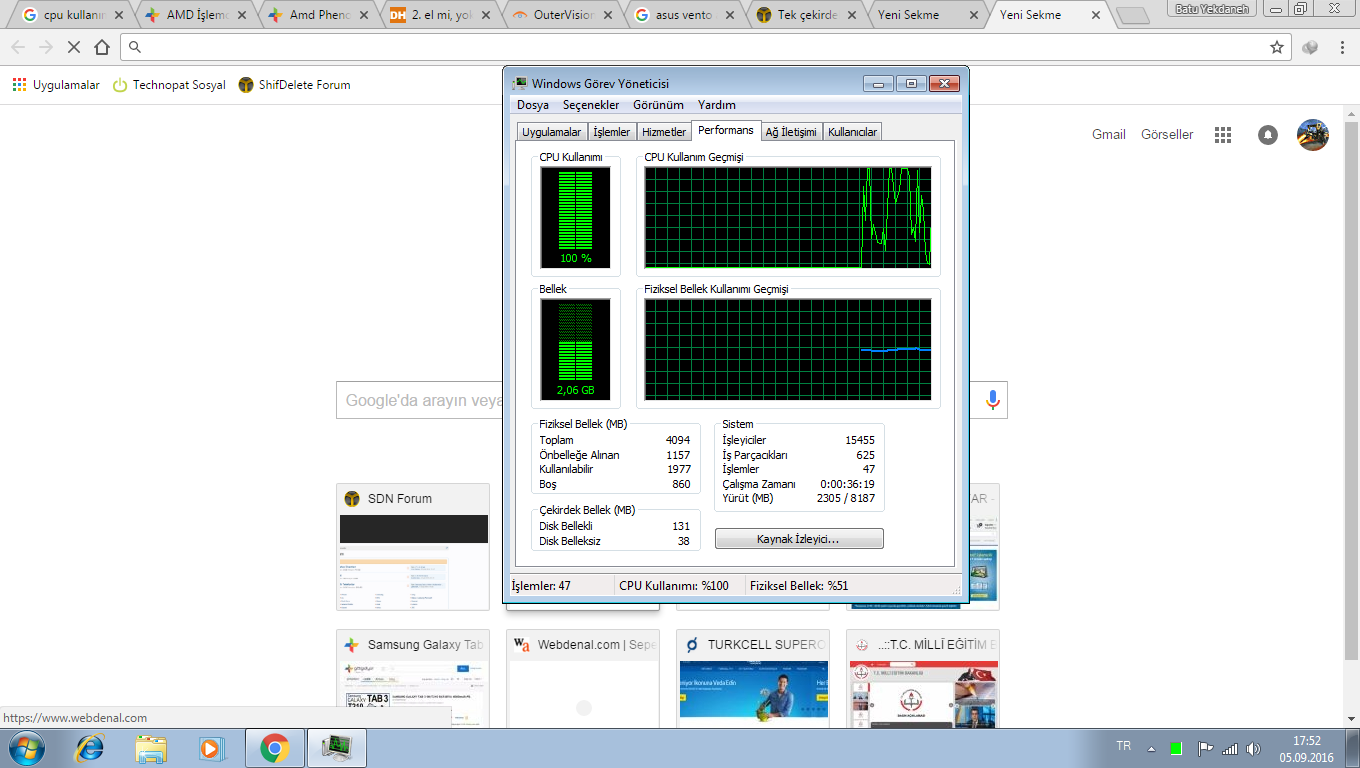Viewport: 1360px width, 768px height.
Task: Launch Windows Media Player from the taskbar
Action: [210, 747]
